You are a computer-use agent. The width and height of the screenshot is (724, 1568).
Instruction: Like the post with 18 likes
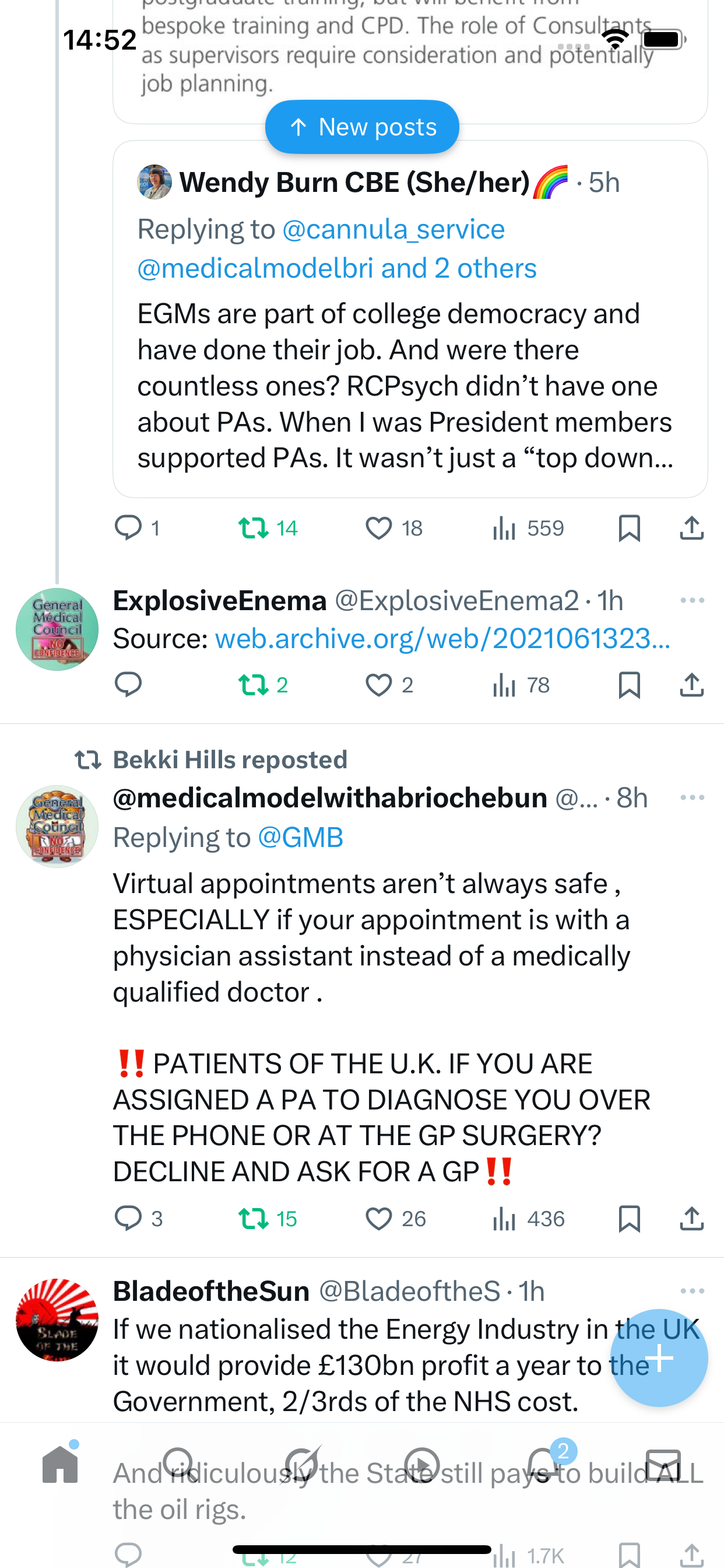(x=378, y=528)
